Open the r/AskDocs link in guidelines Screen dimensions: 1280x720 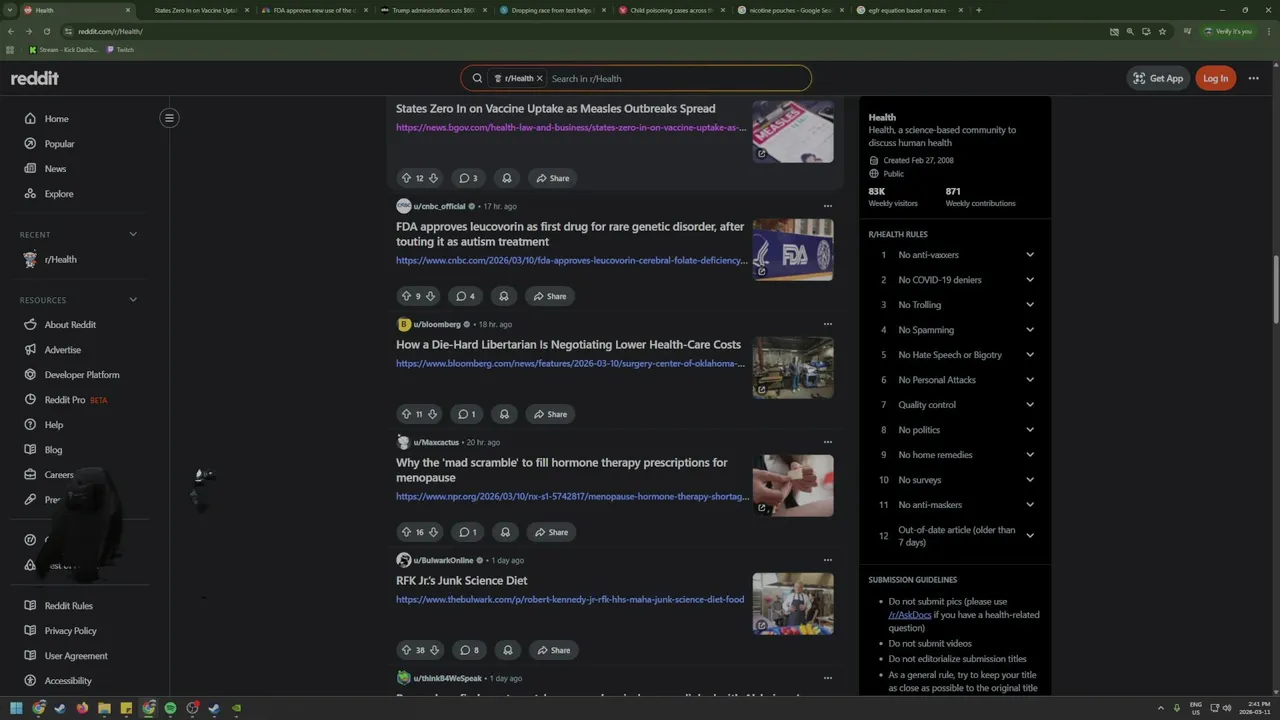tap(910, 615)
